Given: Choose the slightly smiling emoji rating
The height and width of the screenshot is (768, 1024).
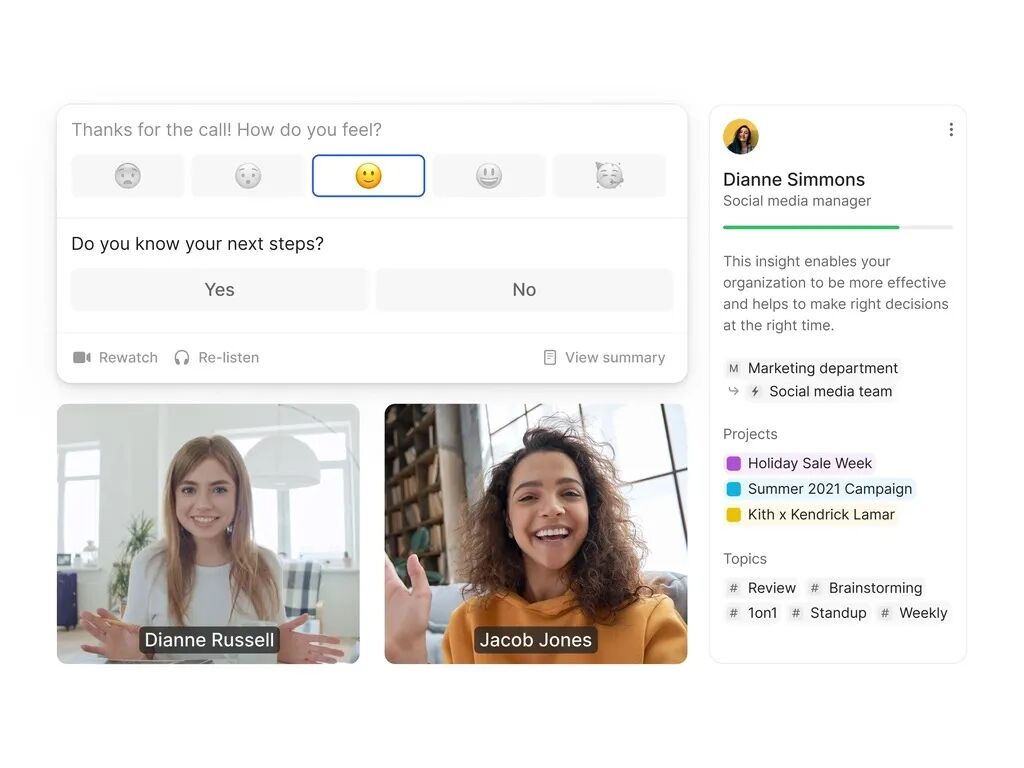Looking at the screenshot, I should [x=368, y=176].
